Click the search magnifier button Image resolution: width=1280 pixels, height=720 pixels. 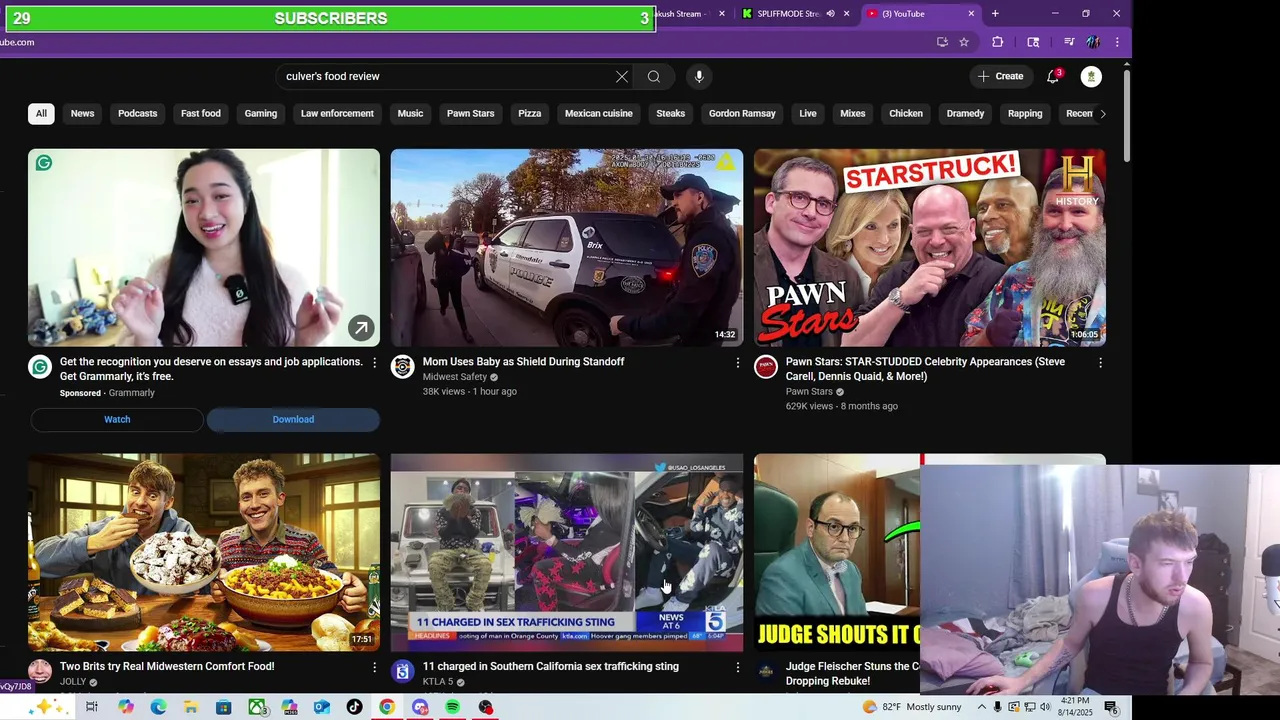click(654, 77)
